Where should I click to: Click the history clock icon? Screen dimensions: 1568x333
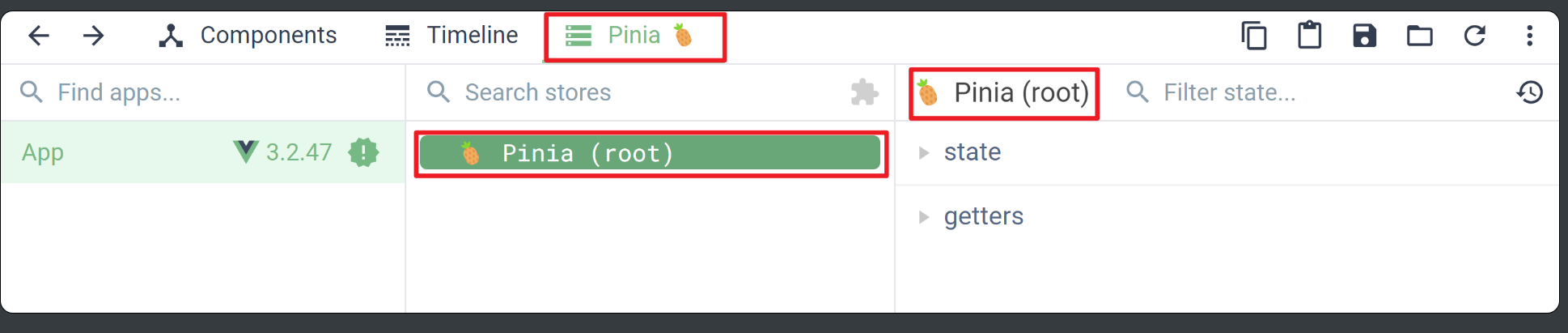[x=1529, y=92]
